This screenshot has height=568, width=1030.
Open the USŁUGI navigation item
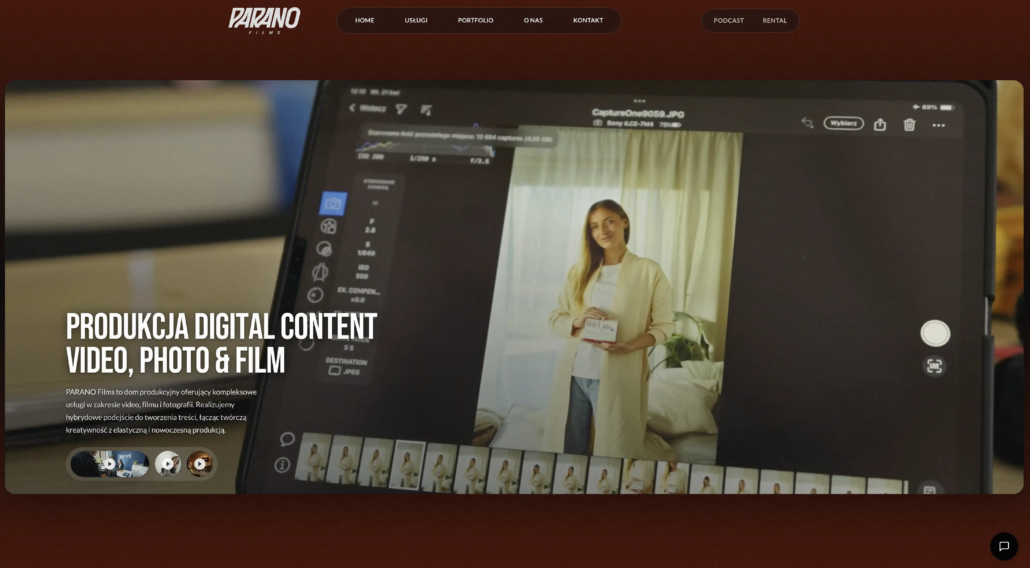click(416, 20)
